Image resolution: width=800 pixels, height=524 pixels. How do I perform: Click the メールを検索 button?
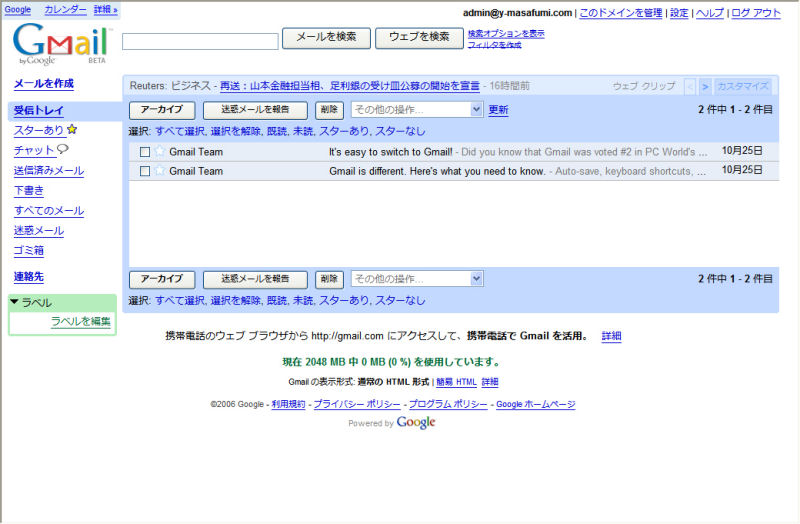tap(327, 38)
